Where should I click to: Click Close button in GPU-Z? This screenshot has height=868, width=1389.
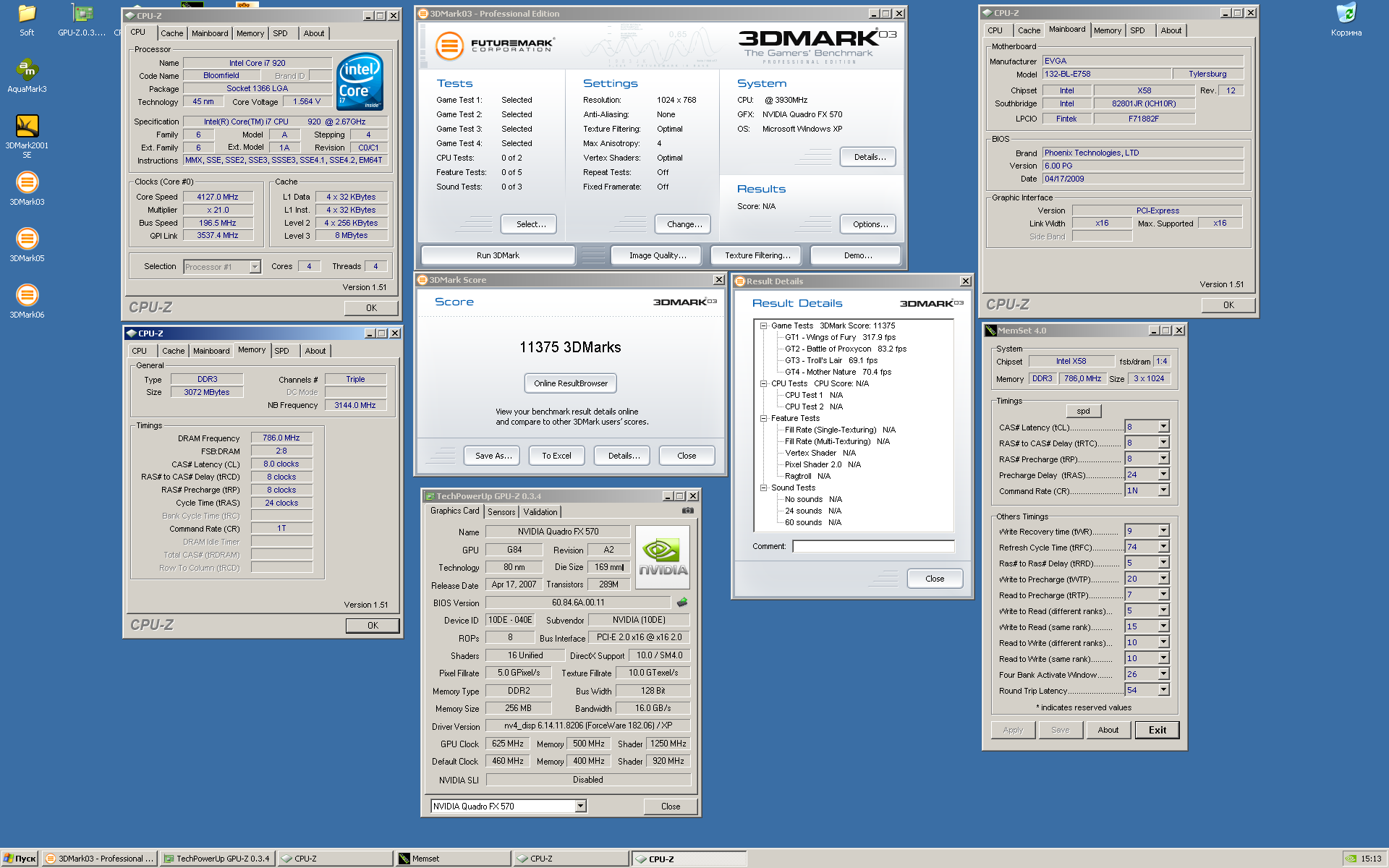(x=671, y=807)
